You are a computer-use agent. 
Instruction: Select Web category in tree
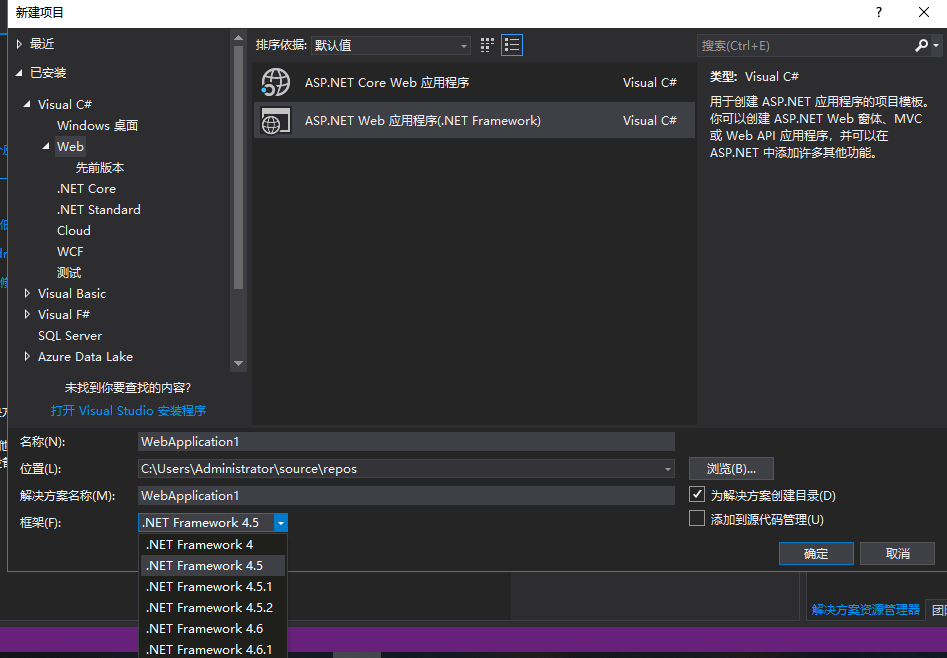click(x=70, y=146)
